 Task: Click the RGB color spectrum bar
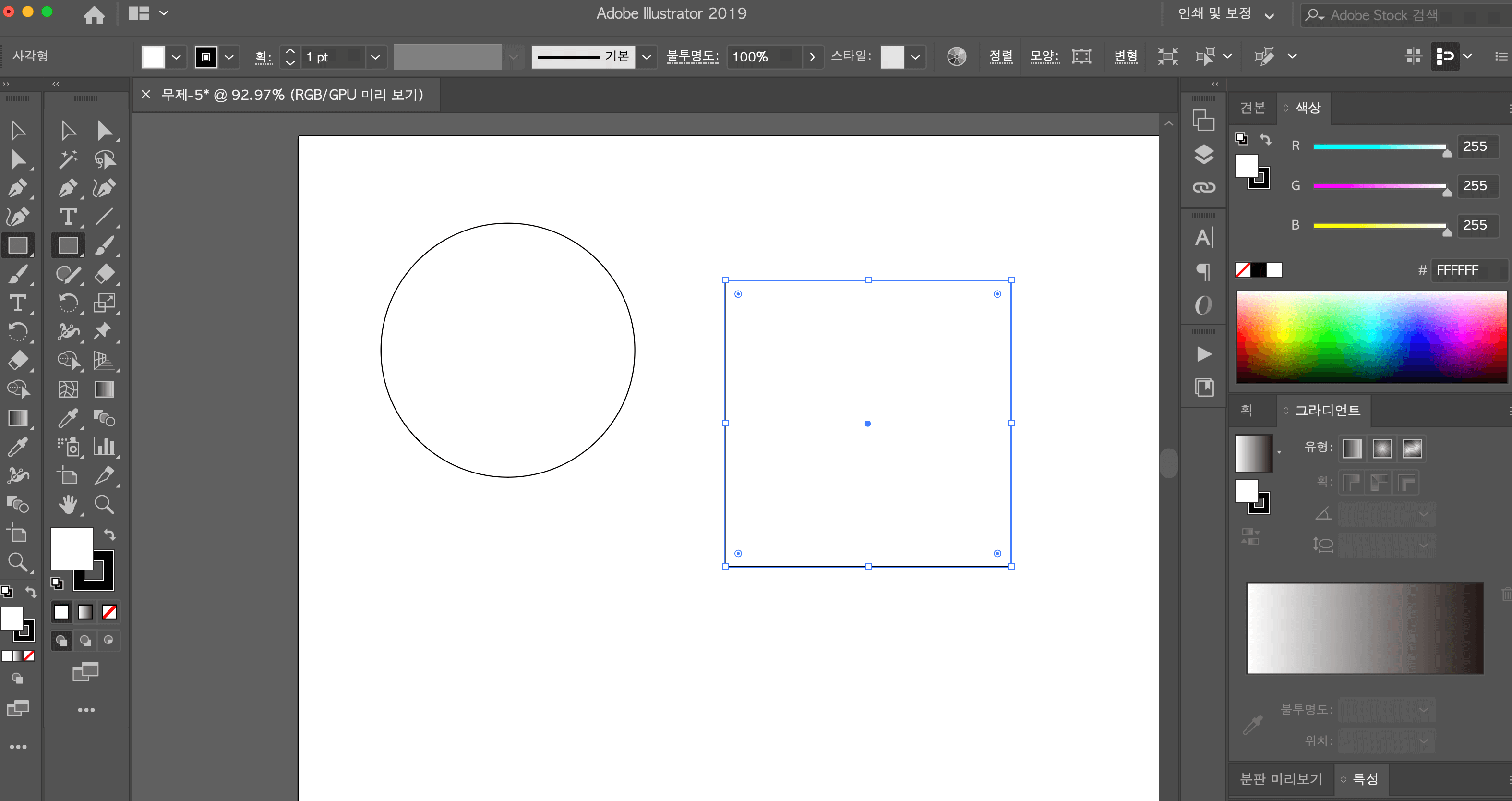pyautogui.click(x=1371, y=337)
